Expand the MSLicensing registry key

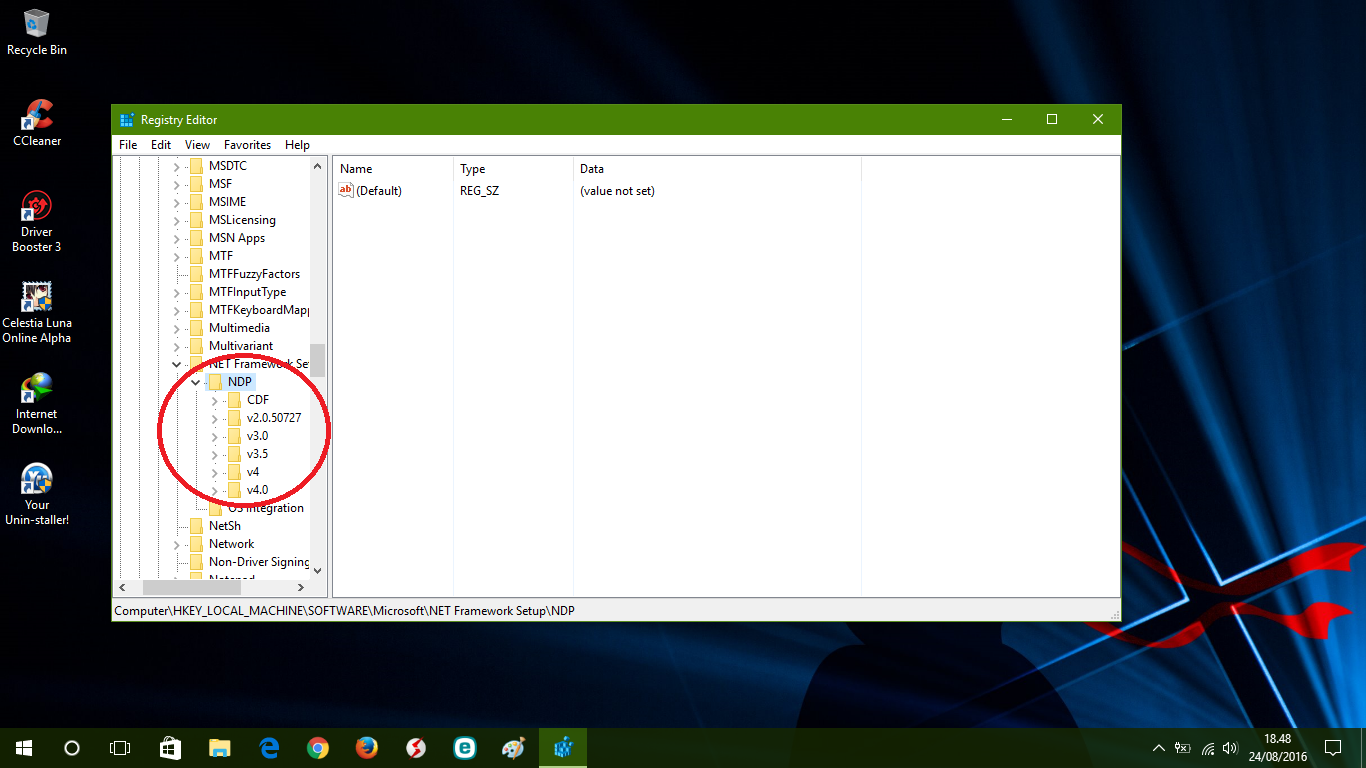click(179, 219)
